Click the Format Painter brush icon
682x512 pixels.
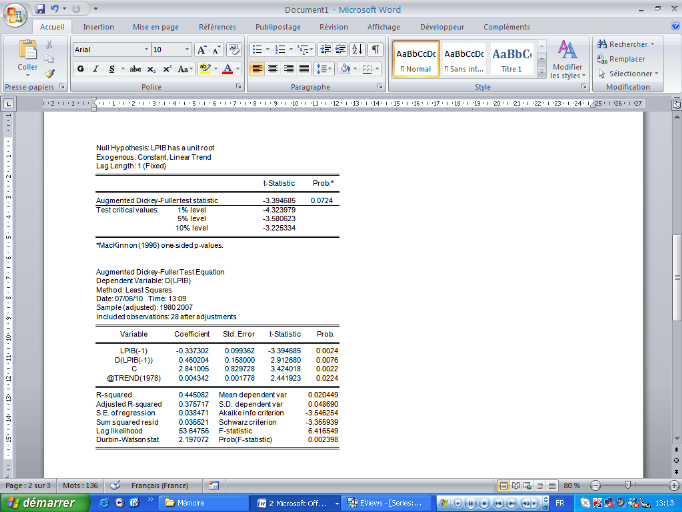pyautogui.click(x=50, y=73)
